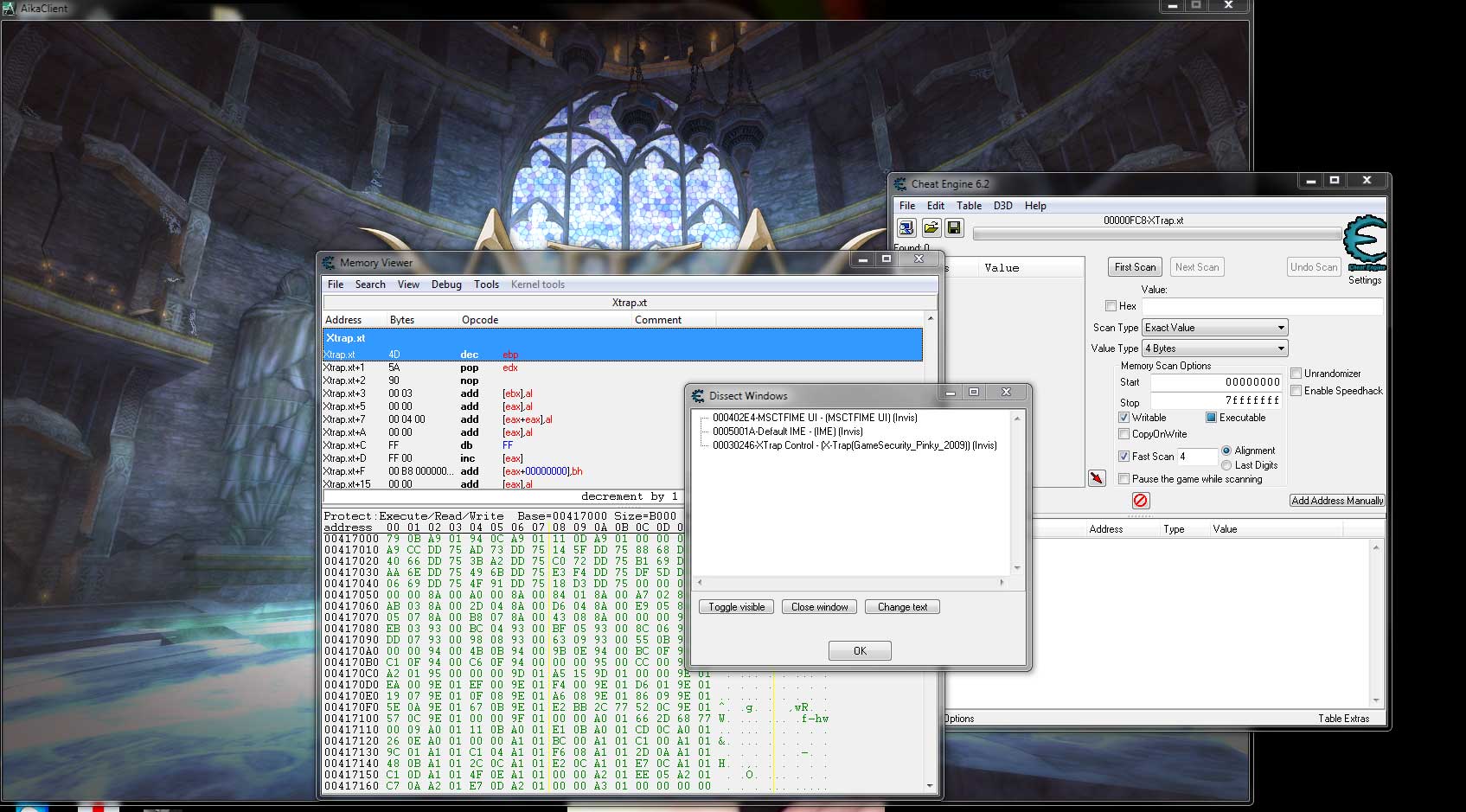Open the Memory Viewer Tools menu
The image size is (1466, 812).
486,285
